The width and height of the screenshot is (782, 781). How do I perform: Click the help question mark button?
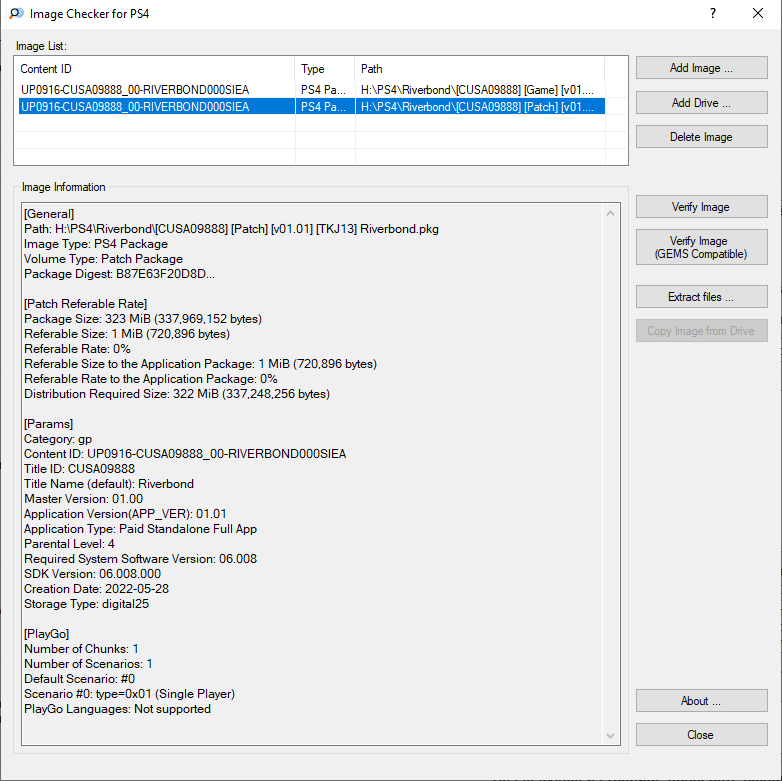pyautogui.click(x=713, y=13)
